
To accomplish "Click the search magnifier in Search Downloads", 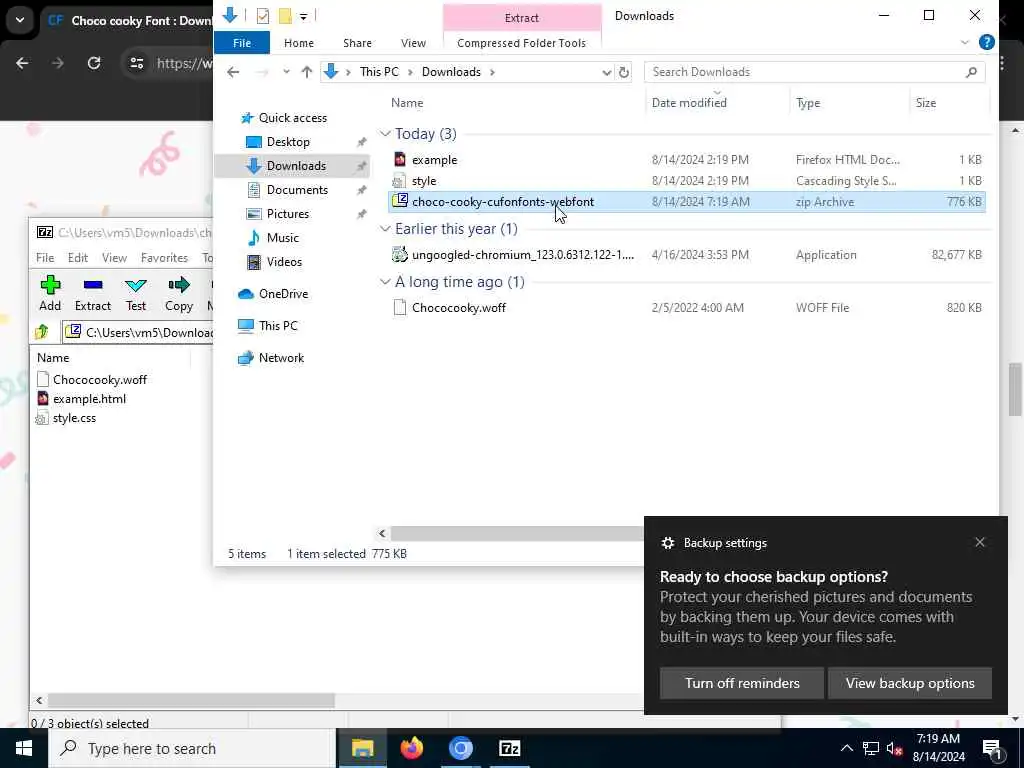I will pyautogui.click(x=971, y=72).
